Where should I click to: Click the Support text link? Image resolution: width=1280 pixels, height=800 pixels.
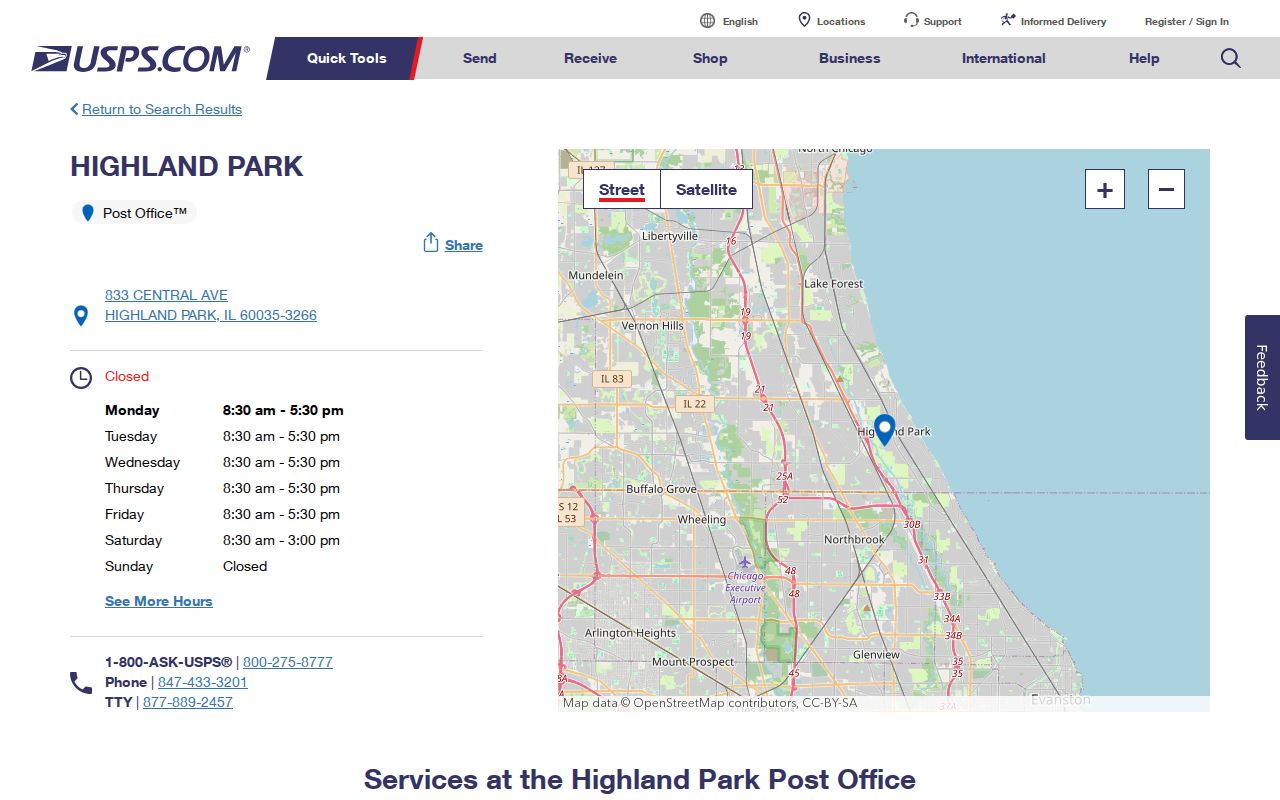pyautogui.click(x=943, y=21)
